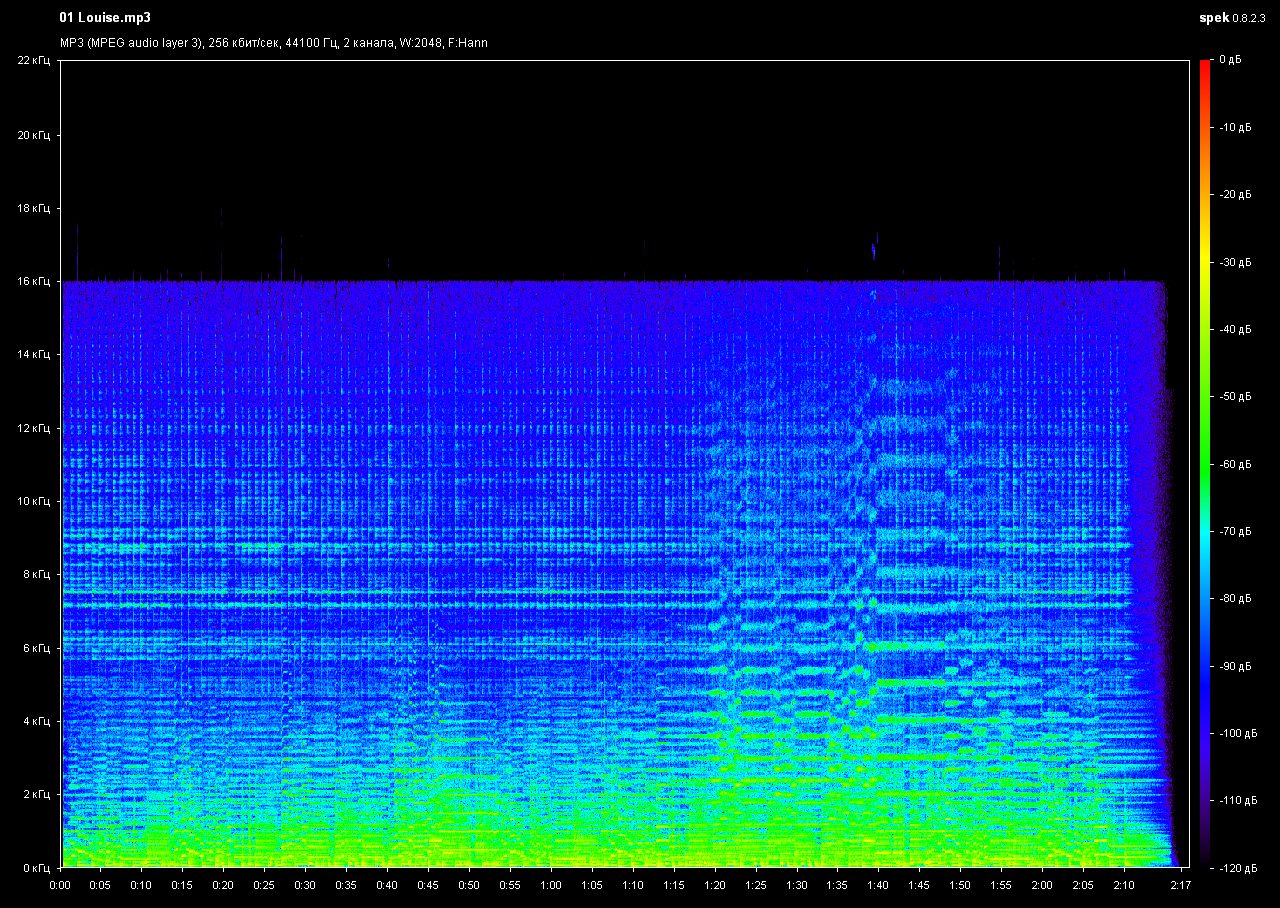This screenshot has width=1280, height=908.
Task: Click the 4 кГц frequency axis label
Action: tap(35, 721)
